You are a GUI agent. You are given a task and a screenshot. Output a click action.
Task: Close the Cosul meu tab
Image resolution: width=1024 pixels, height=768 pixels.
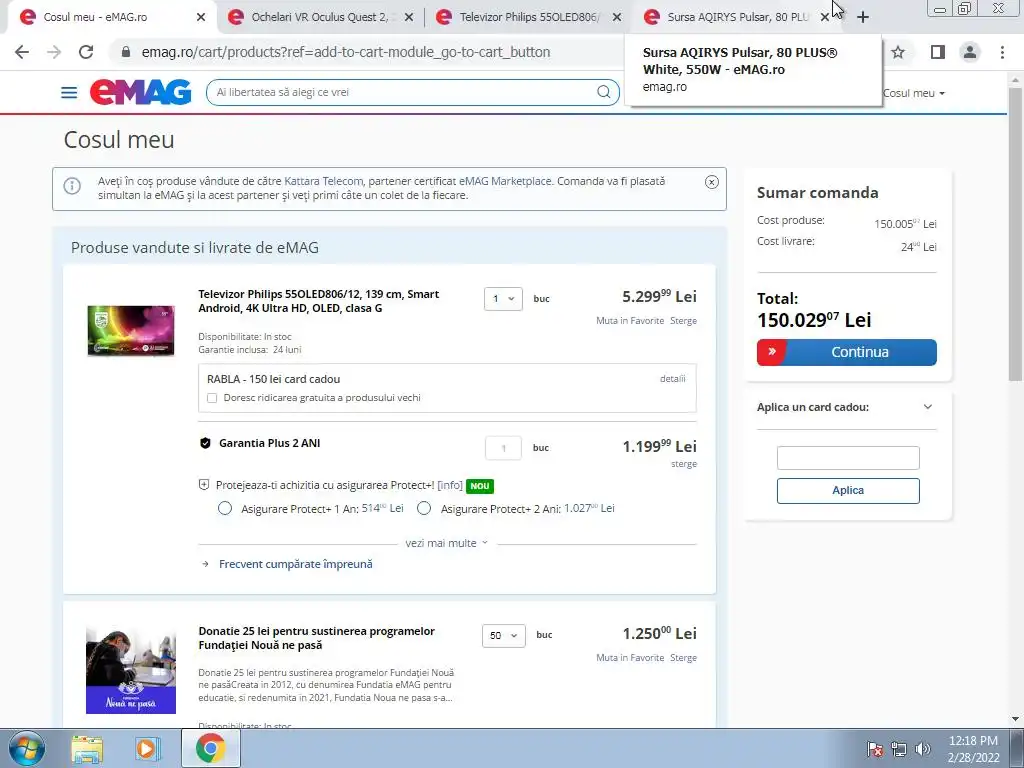[x=201, y=18]
